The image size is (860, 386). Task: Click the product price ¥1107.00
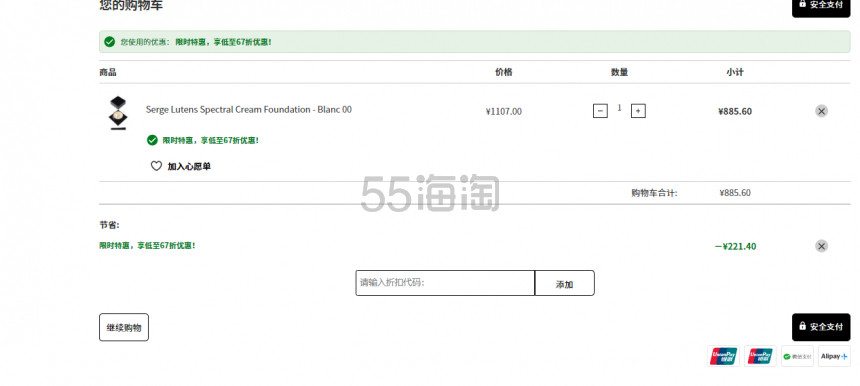click(503, 111)
